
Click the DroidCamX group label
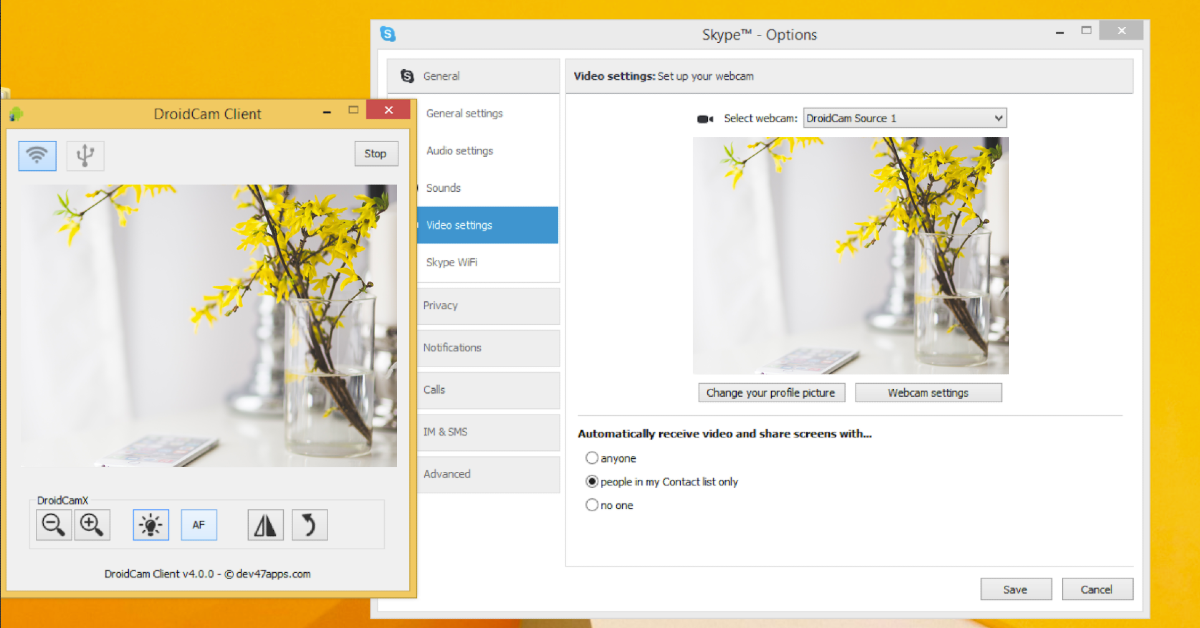[x=63, y=500]
